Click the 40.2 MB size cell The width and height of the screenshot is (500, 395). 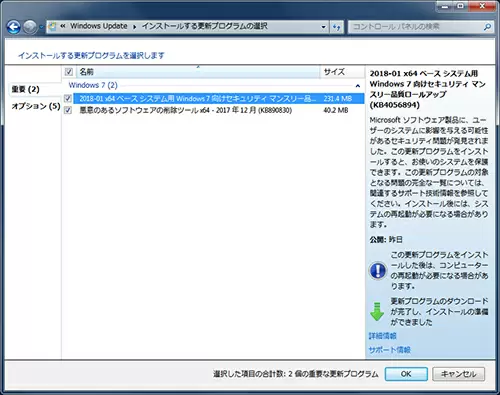(x=336, y=110)
